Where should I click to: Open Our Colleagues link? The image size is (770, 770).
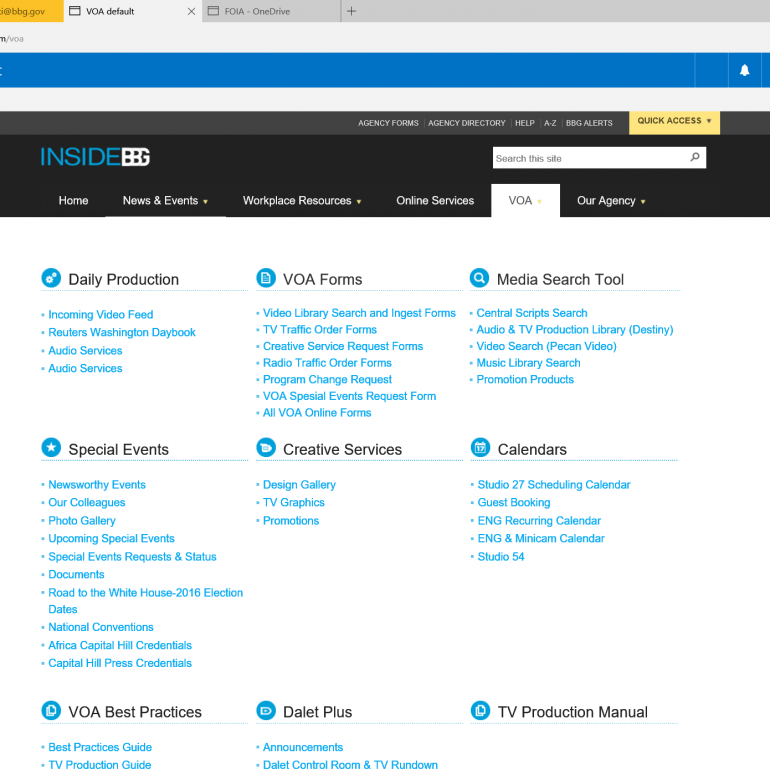tap(86, 502)
